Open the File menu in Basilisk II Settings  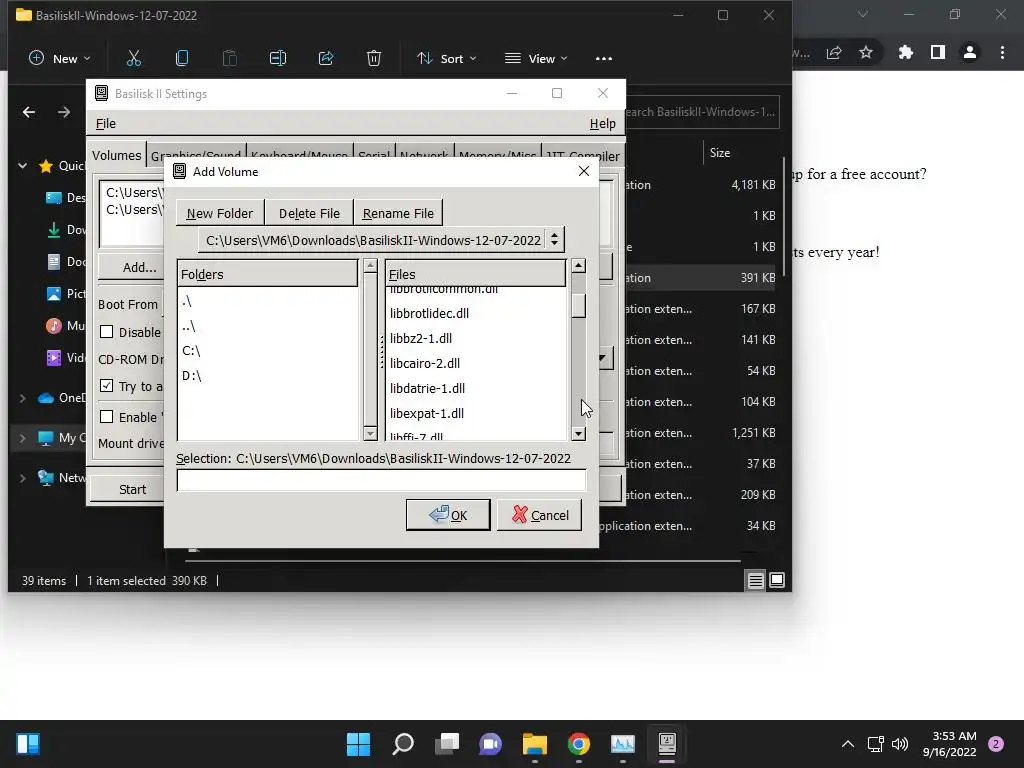point(106,123)
